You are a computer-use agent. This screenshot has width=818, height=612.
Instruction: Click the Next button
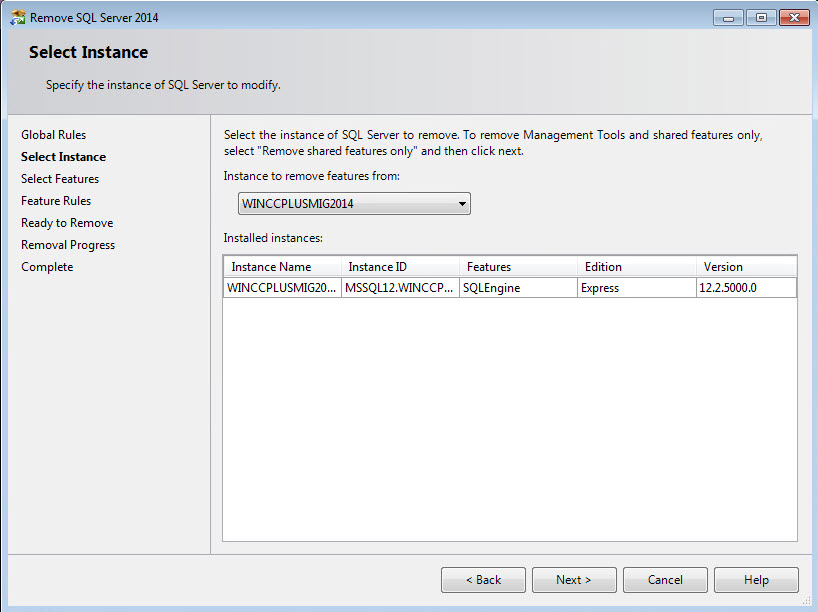[574, 580]
